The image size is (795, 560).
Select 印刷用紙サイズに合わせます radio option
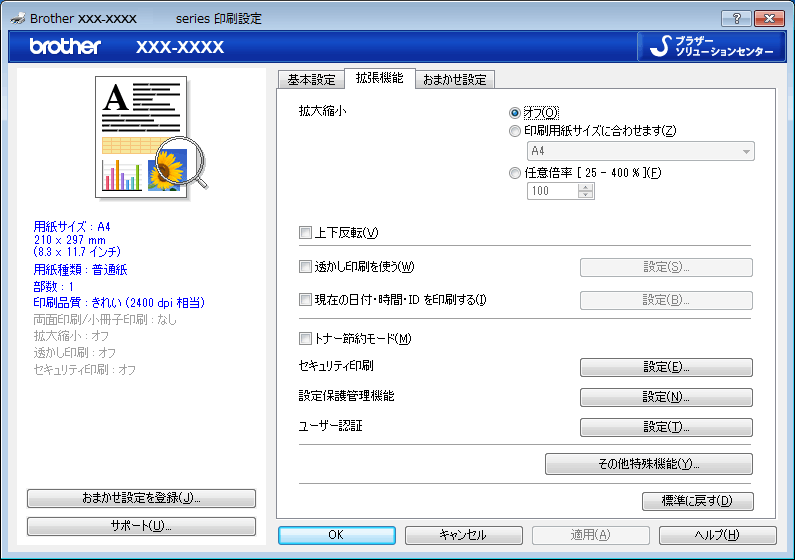coord(515,131)
